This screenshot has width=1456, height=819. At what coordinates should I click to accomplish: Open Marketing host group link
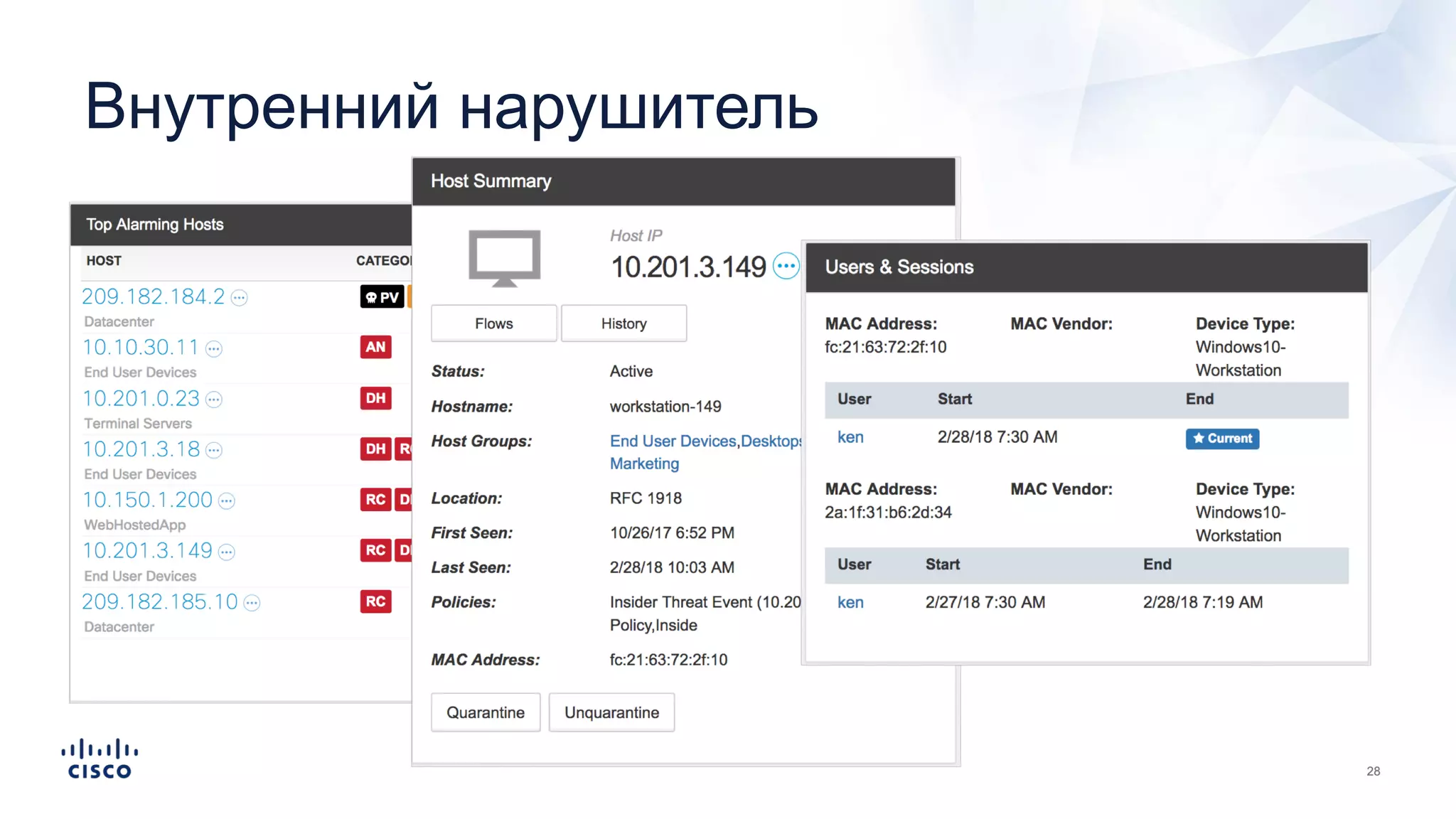pyautogui.click(x=644, y=464)
